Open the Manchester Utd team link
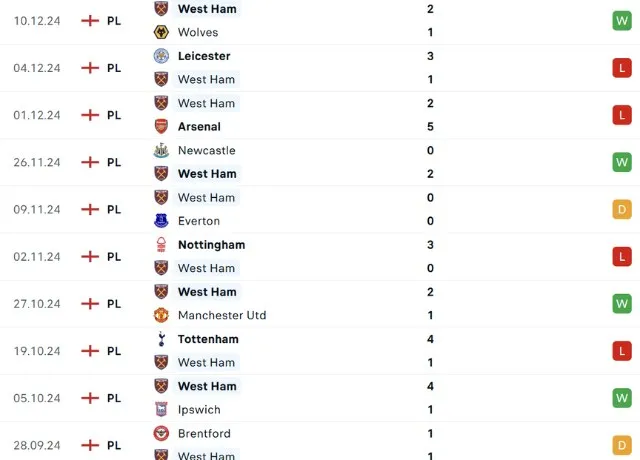 [222, 315]
